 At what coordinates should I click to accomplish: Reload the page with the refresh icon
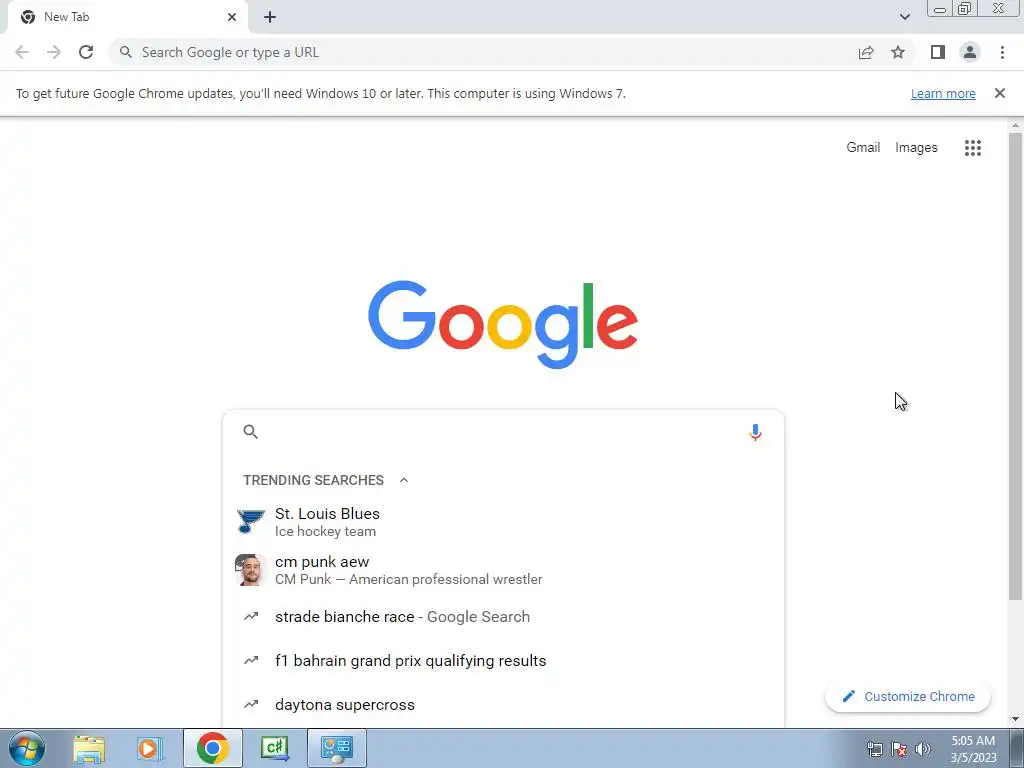pyautogui.click(x=86, y=52)
